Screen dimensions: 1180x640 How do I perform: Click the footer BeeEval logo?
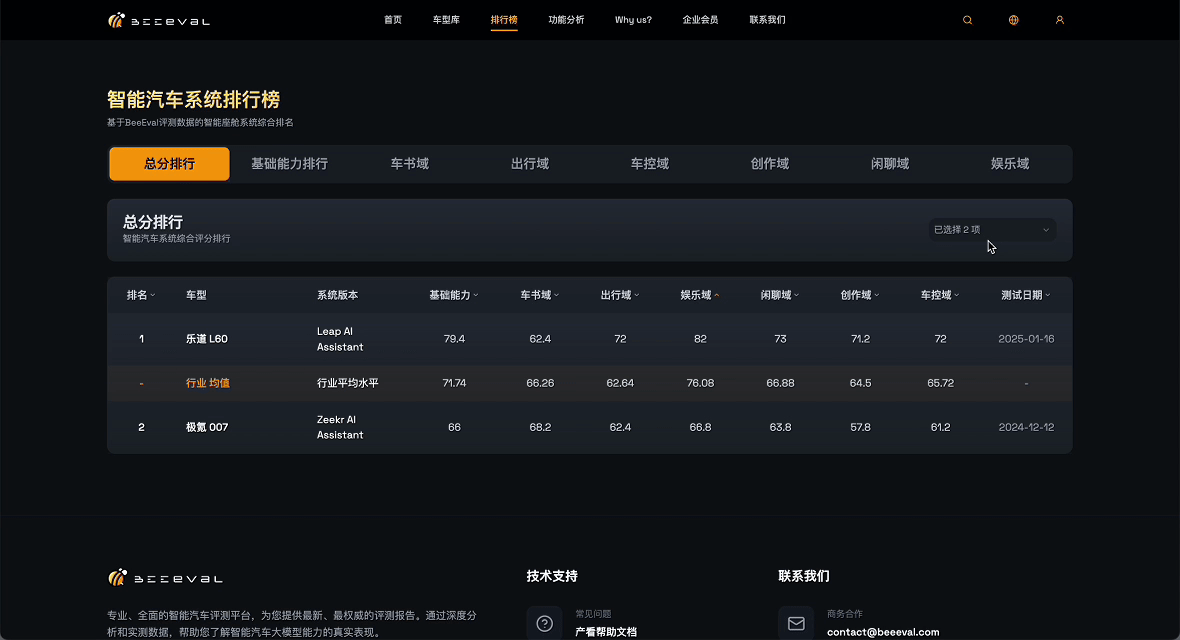coord(166,578)
